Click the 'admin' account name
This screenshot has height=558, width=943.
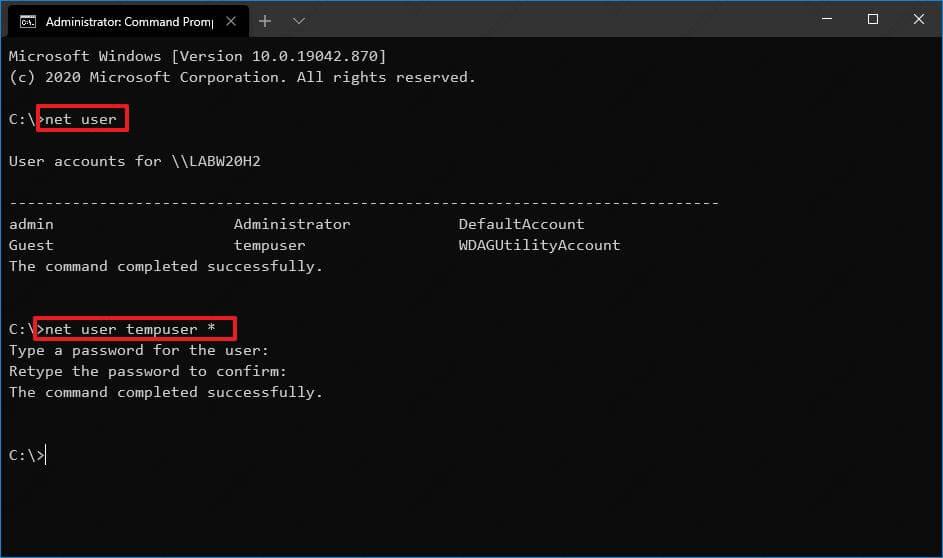31,224
